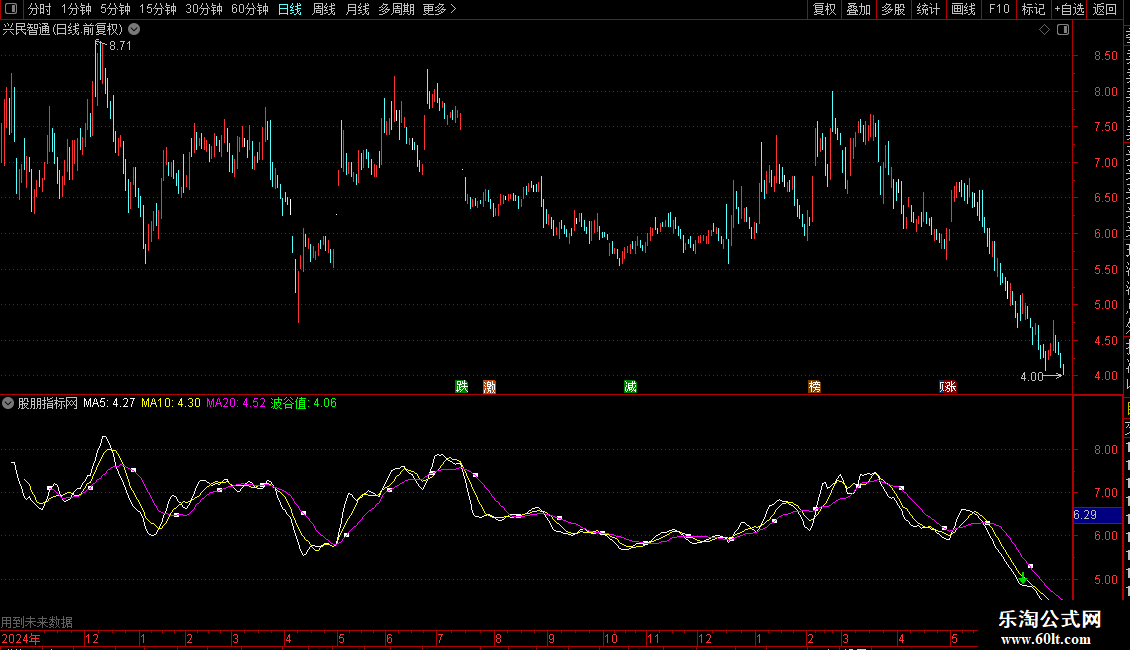Click the 股朋指标网 indicator name
This screenshot has width=1130, height=650.
[x=48, y=403]
